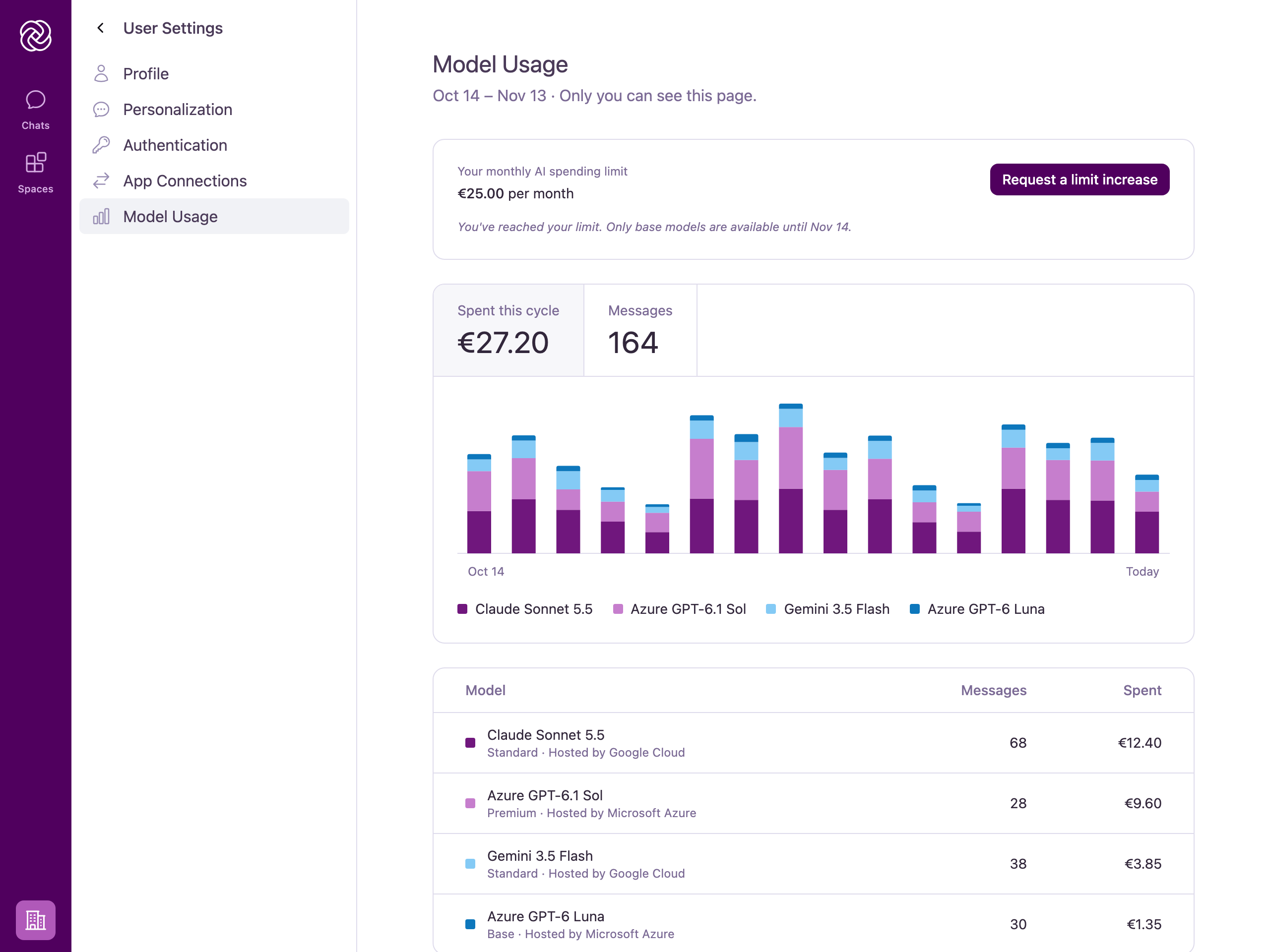This screenshot has width=1270, height=952.
Task: Select the Model Usage menu item
Action: click(214, 216)
